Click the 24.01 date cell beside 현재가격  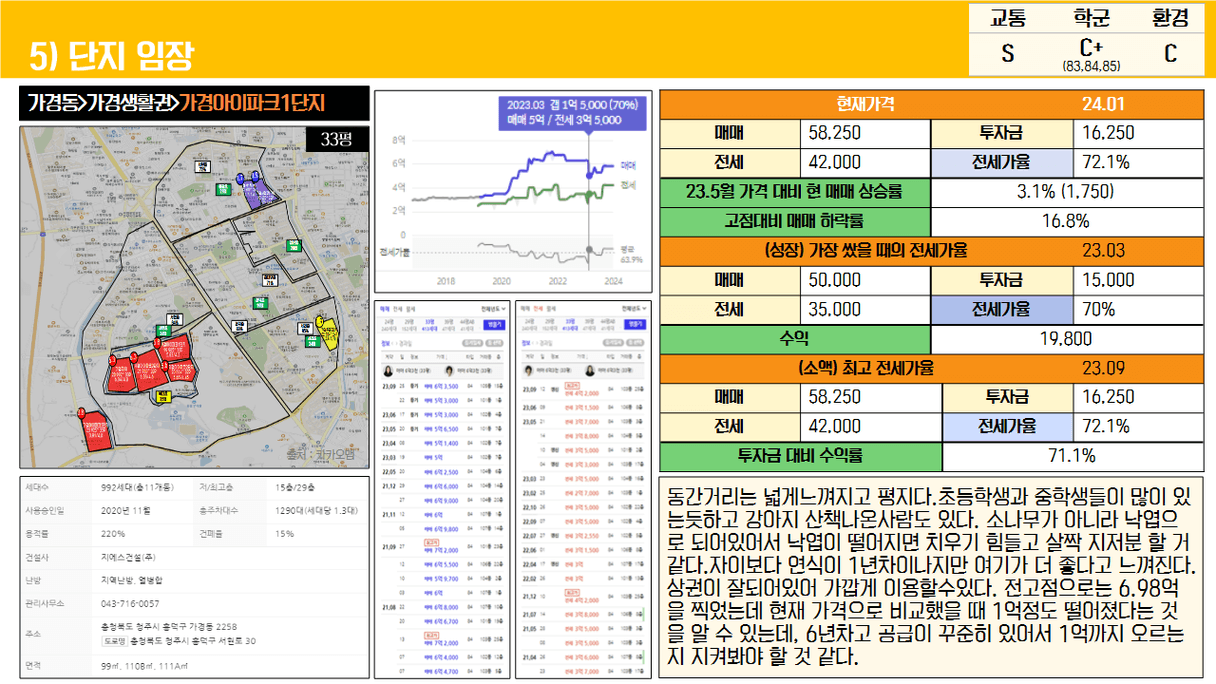1103,104
